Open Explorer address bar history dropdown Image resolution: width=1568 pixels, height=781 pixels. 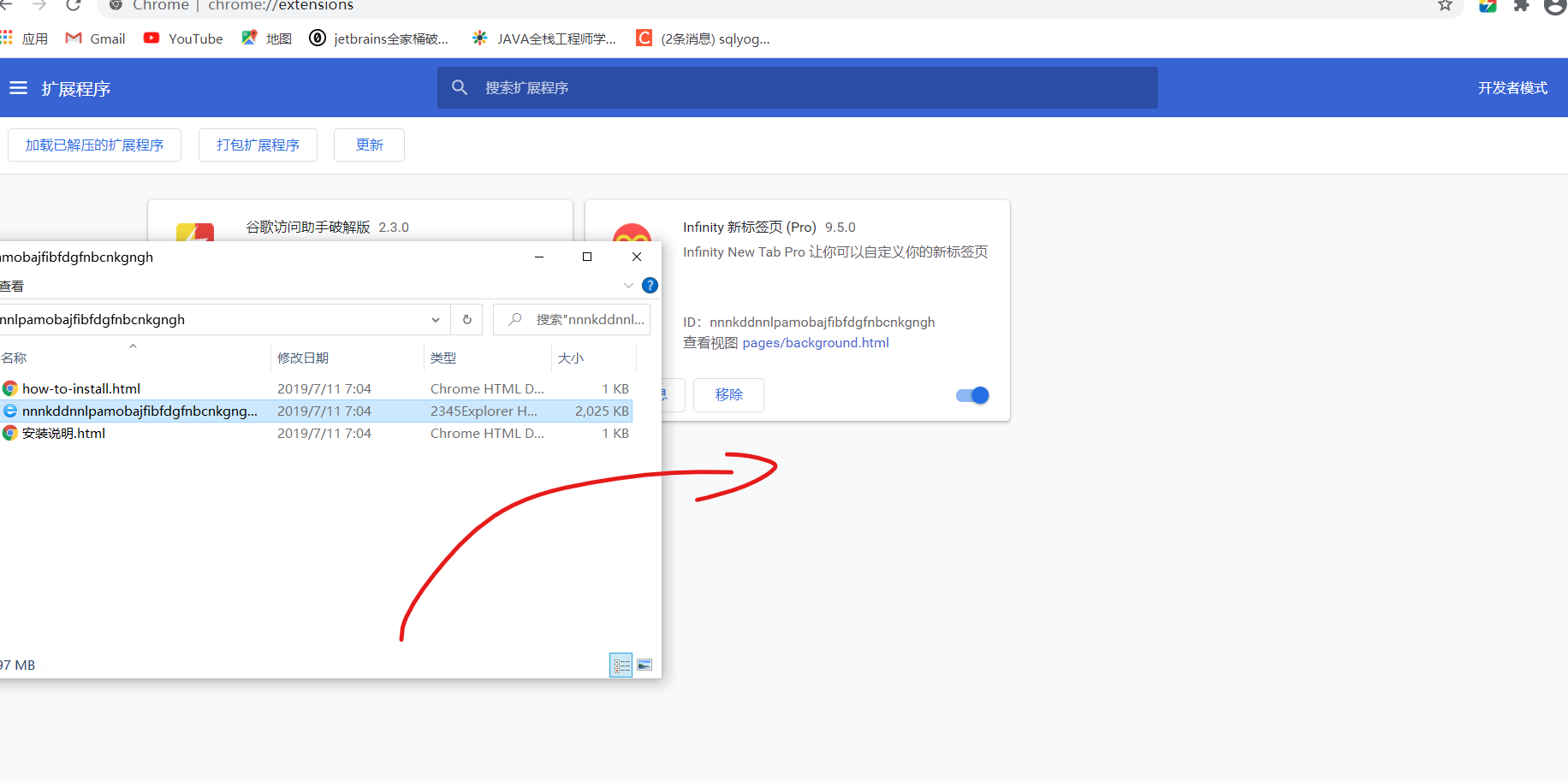tap(436, 320)
